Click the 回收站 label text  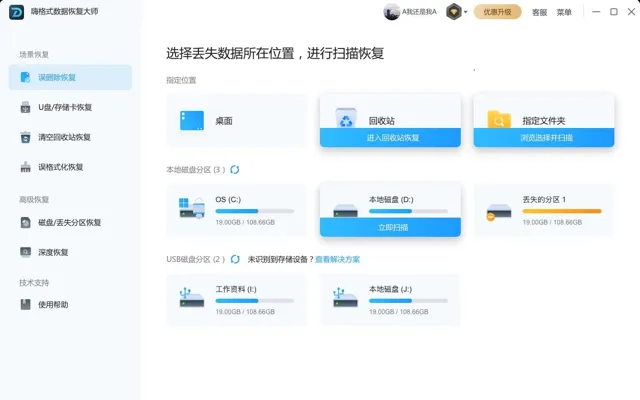[382, 121]
